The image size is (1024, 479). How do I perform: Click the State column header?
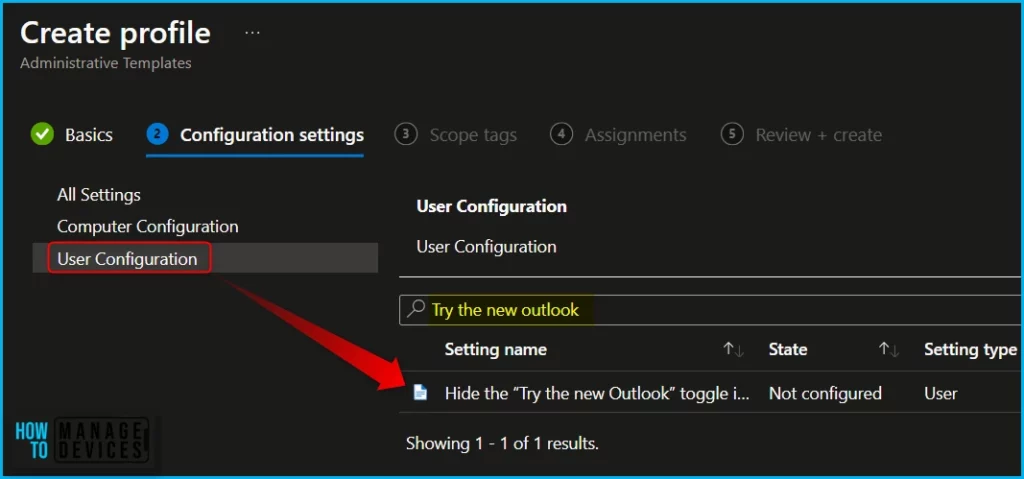[x=788, y=350]
